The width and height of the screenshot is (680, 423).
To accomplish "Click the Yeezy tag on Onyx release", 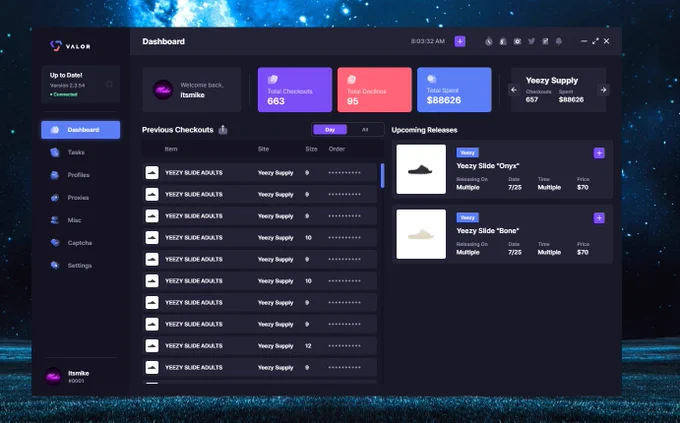I will click(468, 152).
